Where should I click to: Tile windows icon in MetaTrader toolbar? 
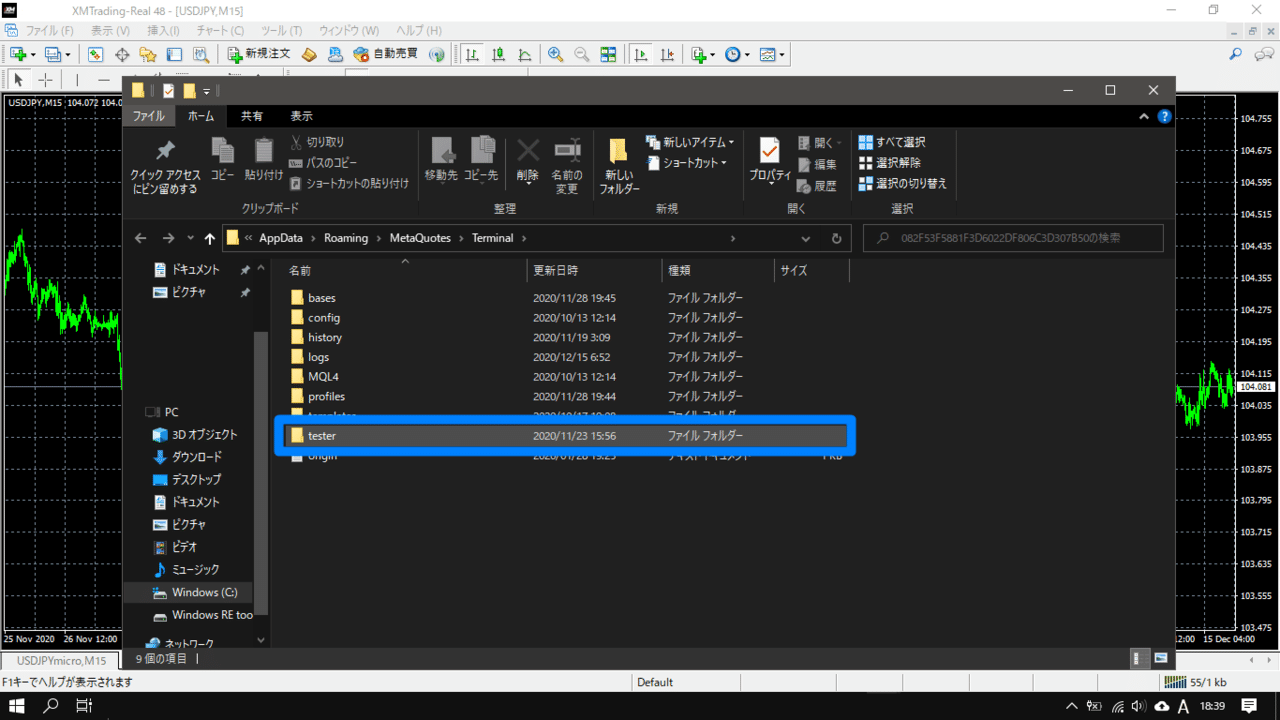pos(608,54)
